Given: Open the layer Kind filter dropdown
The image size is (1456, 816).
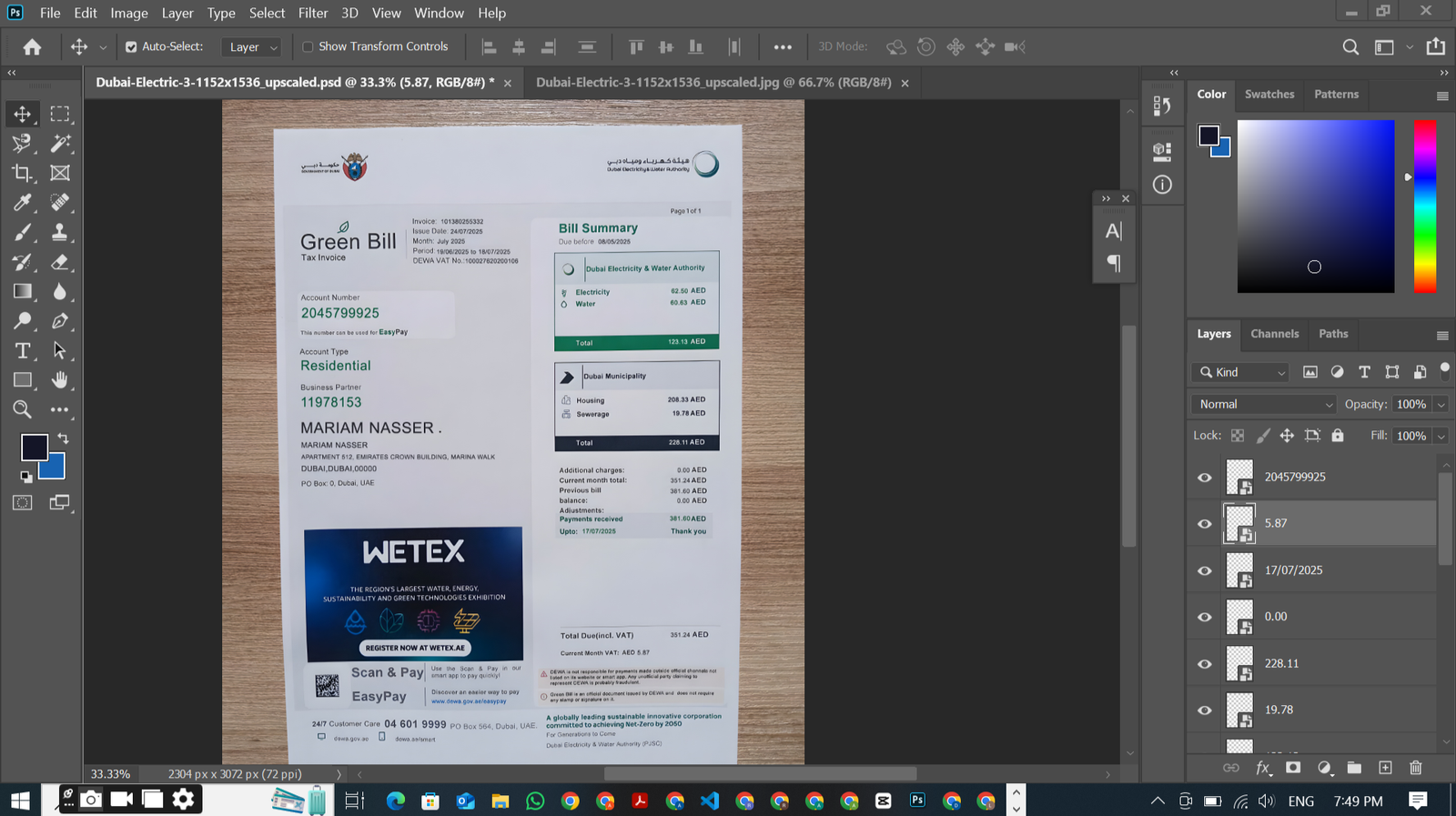Looking at the screenshot, I should pos(1242,372).
